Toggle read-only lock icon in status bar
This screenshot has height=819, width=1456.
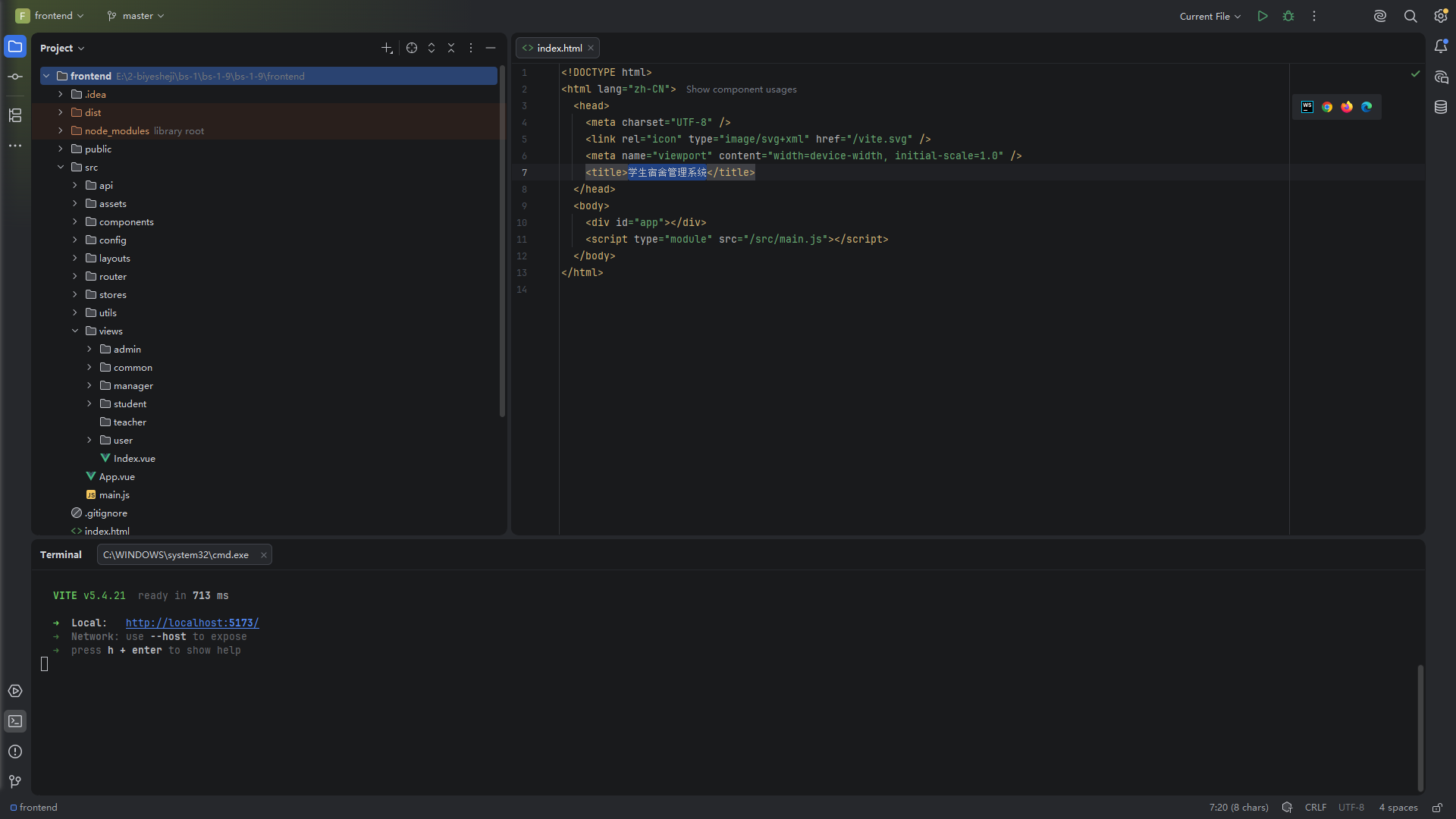(x=1437, y=808)
